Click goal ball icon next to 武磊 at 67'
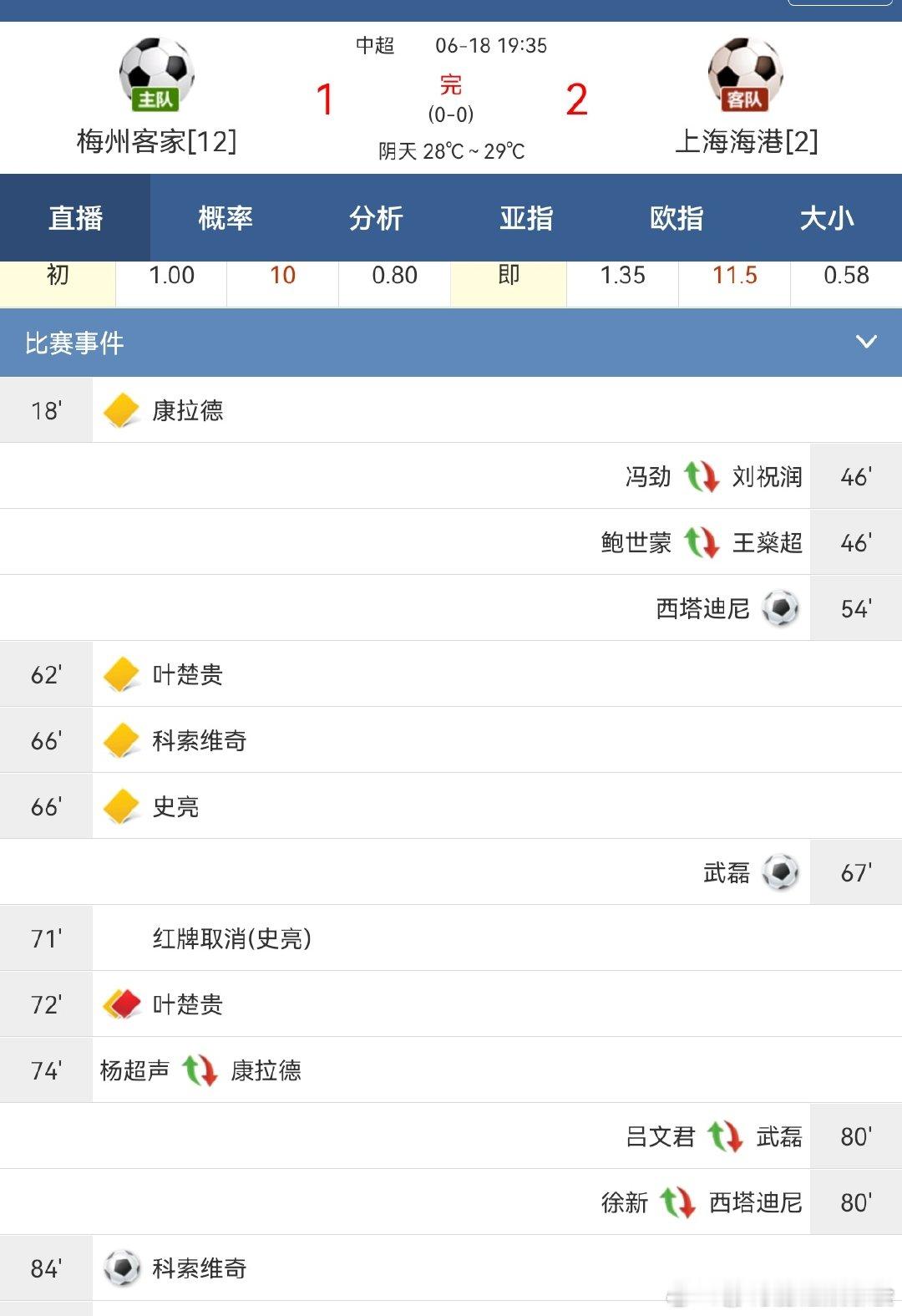 tap(781, 872)
